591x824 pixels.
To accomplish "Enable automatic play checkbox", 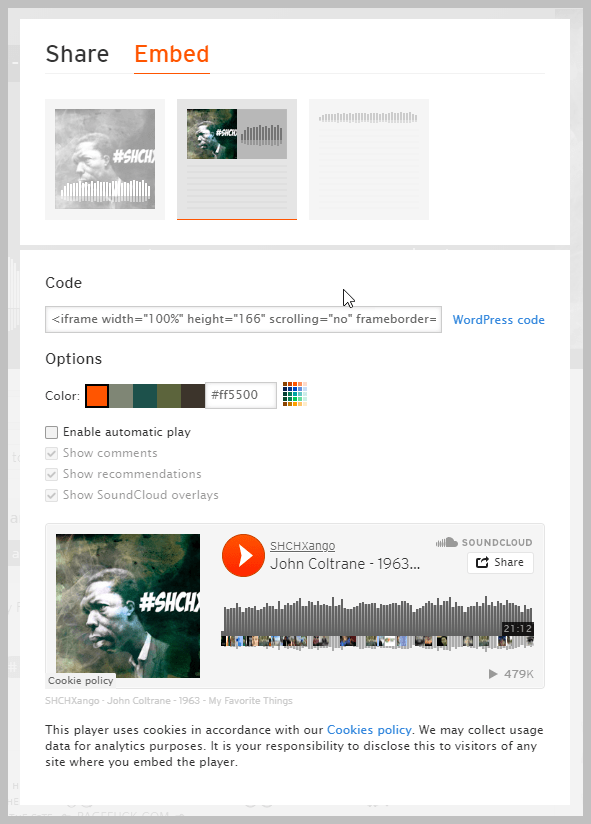I will pyautogui.click(x=51, y=432).
